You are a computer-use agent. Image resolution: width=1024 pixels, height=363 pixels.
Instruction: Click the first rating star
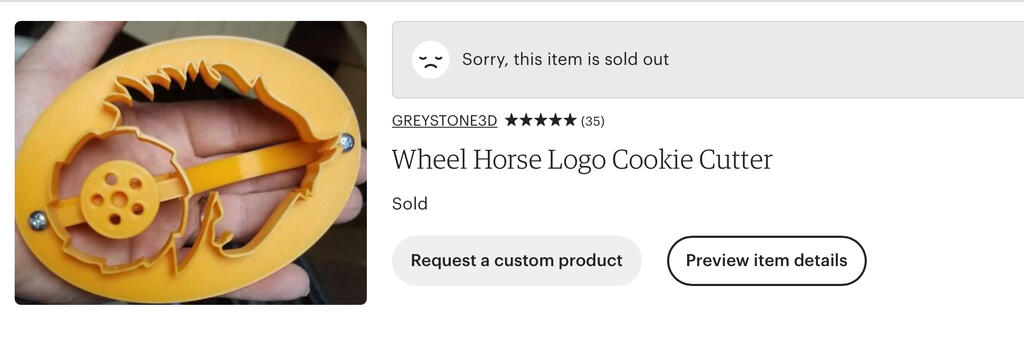click(511, 120)
